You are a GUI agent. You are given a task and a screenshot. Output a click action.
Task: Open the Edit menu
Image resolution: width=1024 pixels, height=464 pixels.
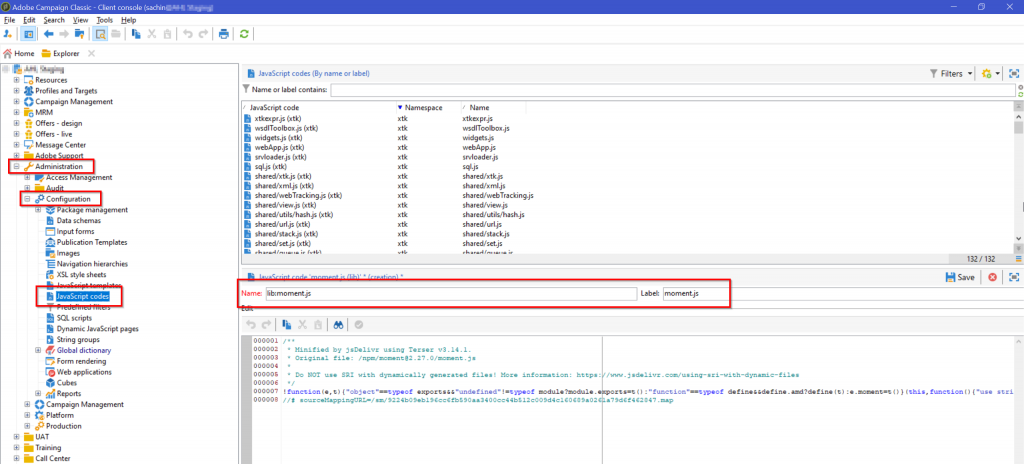(x=29, y=20)
